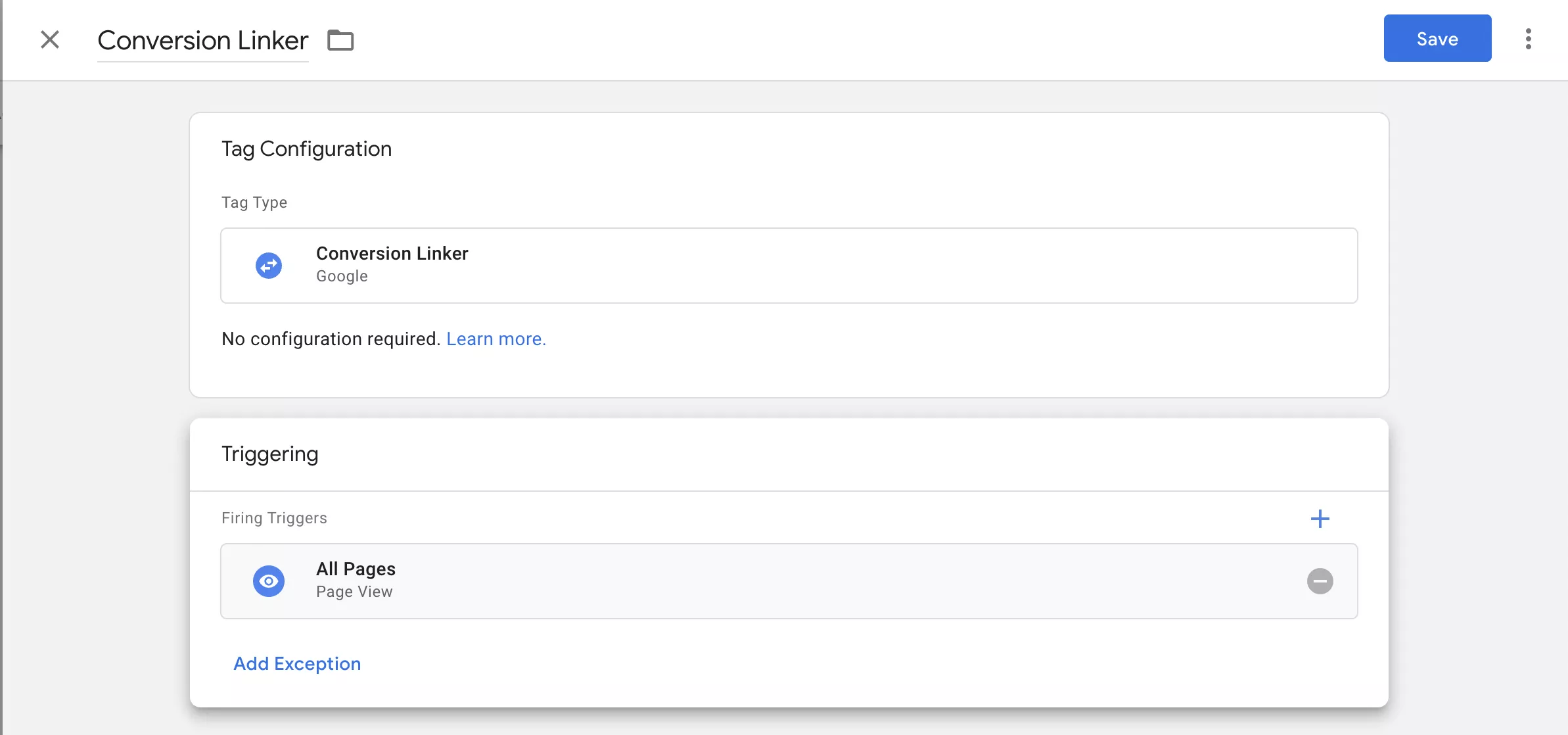Click the Page View trigger type text
The width and height of the screenshot is (1568, 735).
click(x=354, y=592)
